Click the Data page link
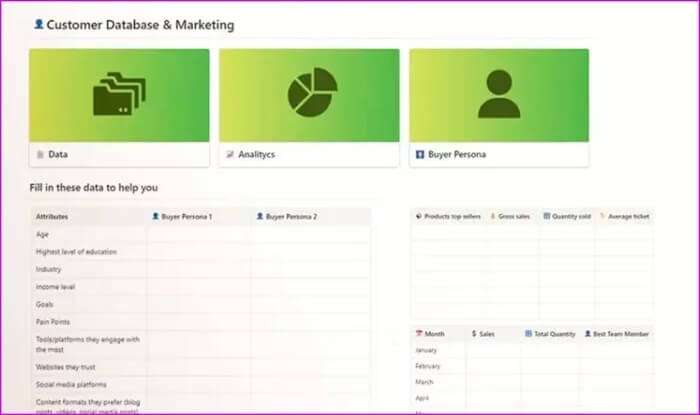 click(x=58, y=154)
